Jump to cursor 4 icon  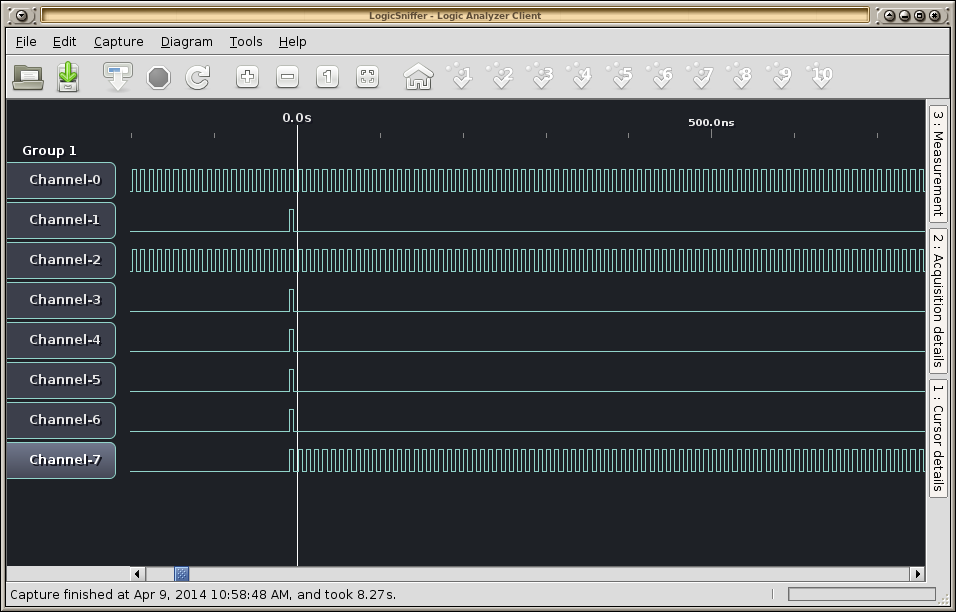pos(580,76)
